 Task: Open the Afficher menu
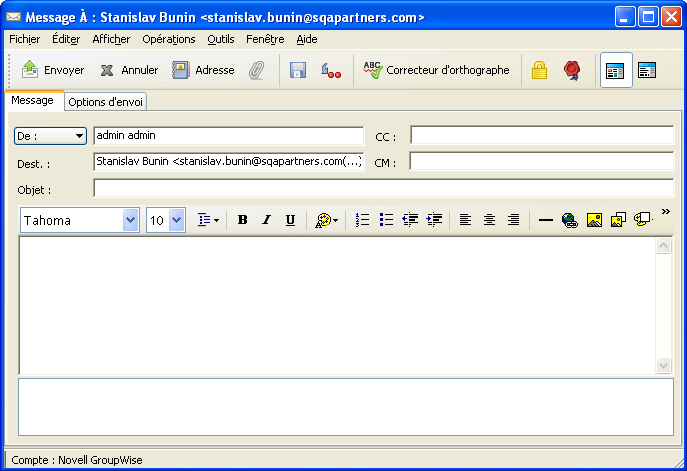coord(111,39)
